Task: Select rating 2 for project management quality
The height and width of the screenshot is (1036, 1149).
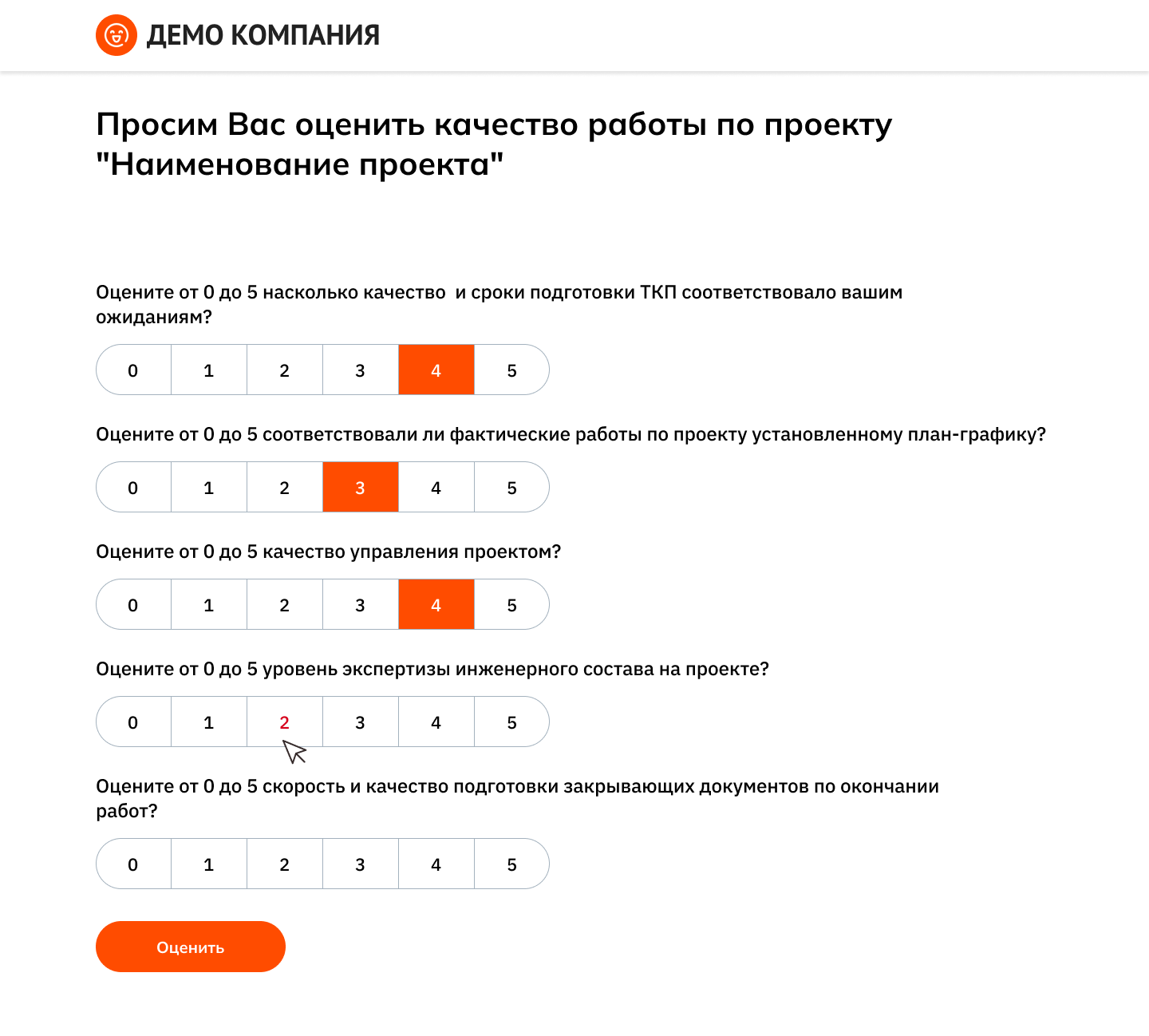Action: click(x=284, y=604)
